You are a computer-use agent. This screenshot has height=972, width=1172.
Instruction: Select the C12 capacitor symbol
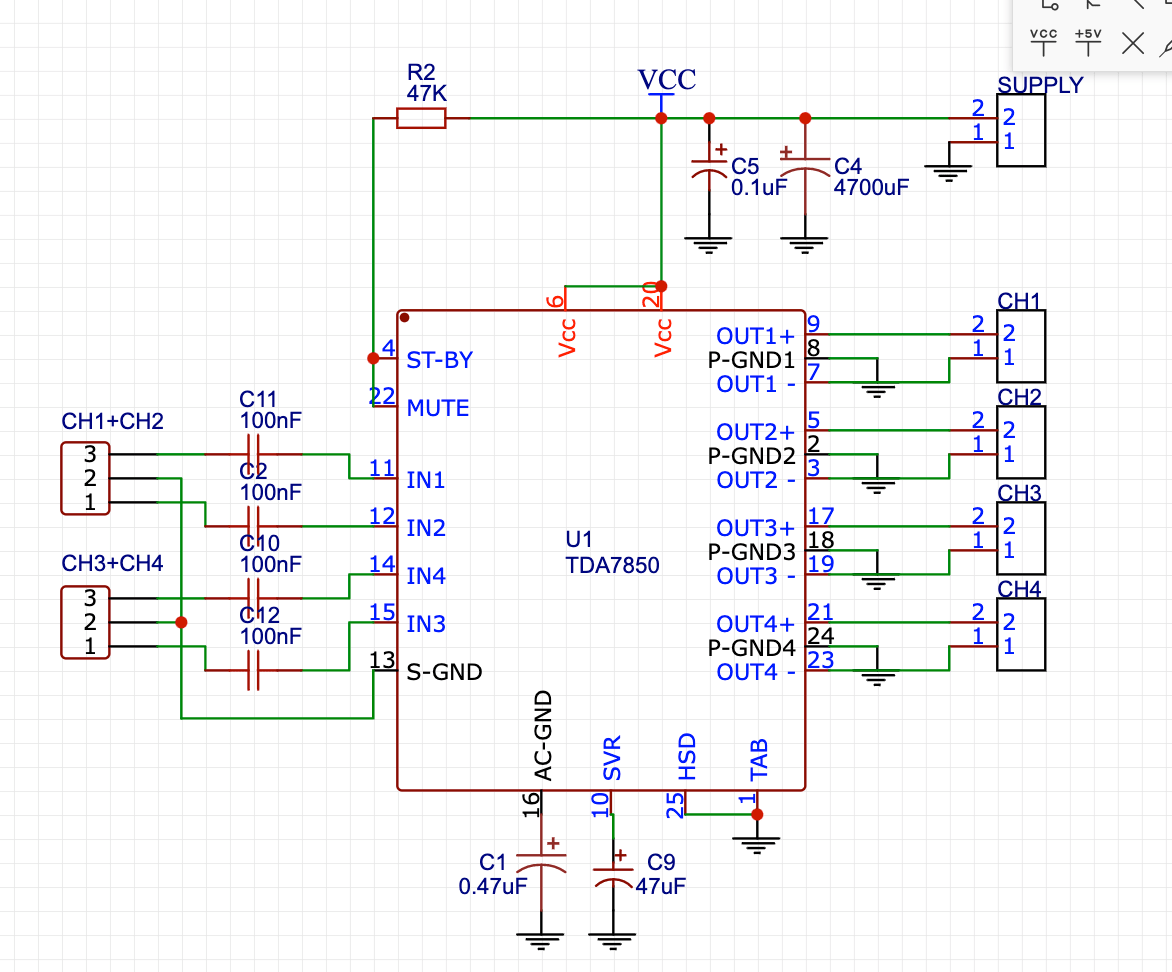point(253,670)
